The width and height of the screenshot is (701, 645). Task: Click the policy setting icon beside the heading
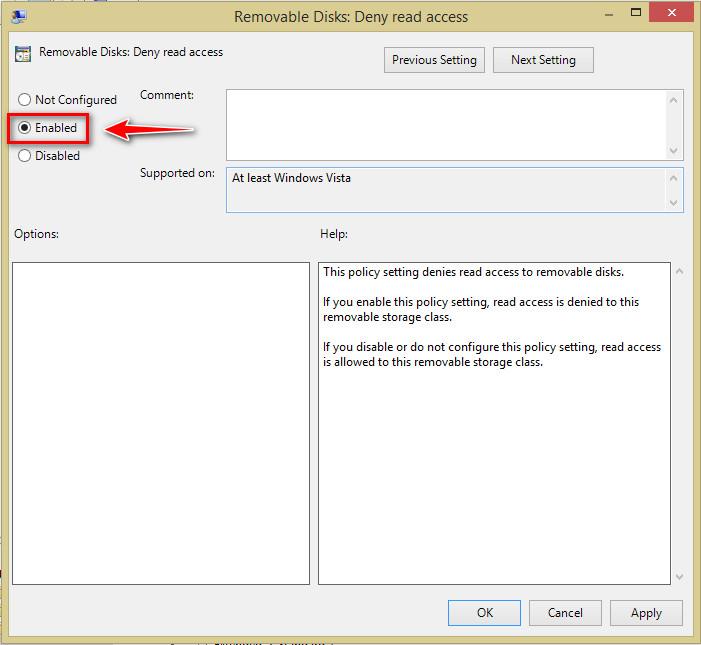tap(22, 53)
